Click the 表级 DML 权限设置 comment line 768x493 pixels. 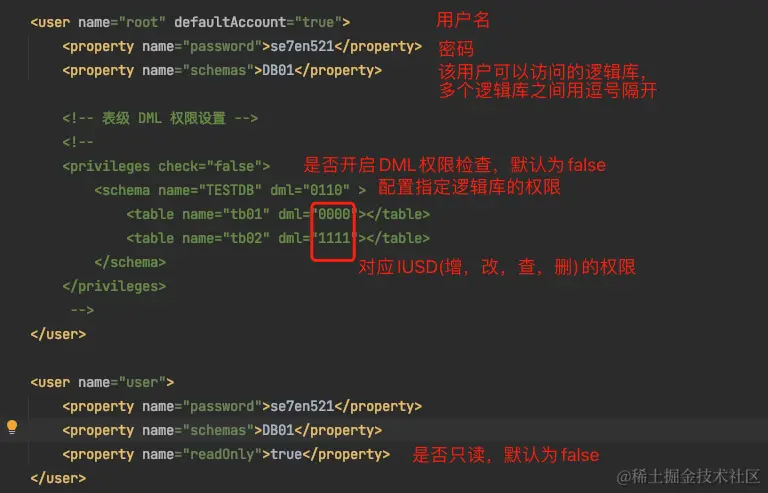pos(160,118)
